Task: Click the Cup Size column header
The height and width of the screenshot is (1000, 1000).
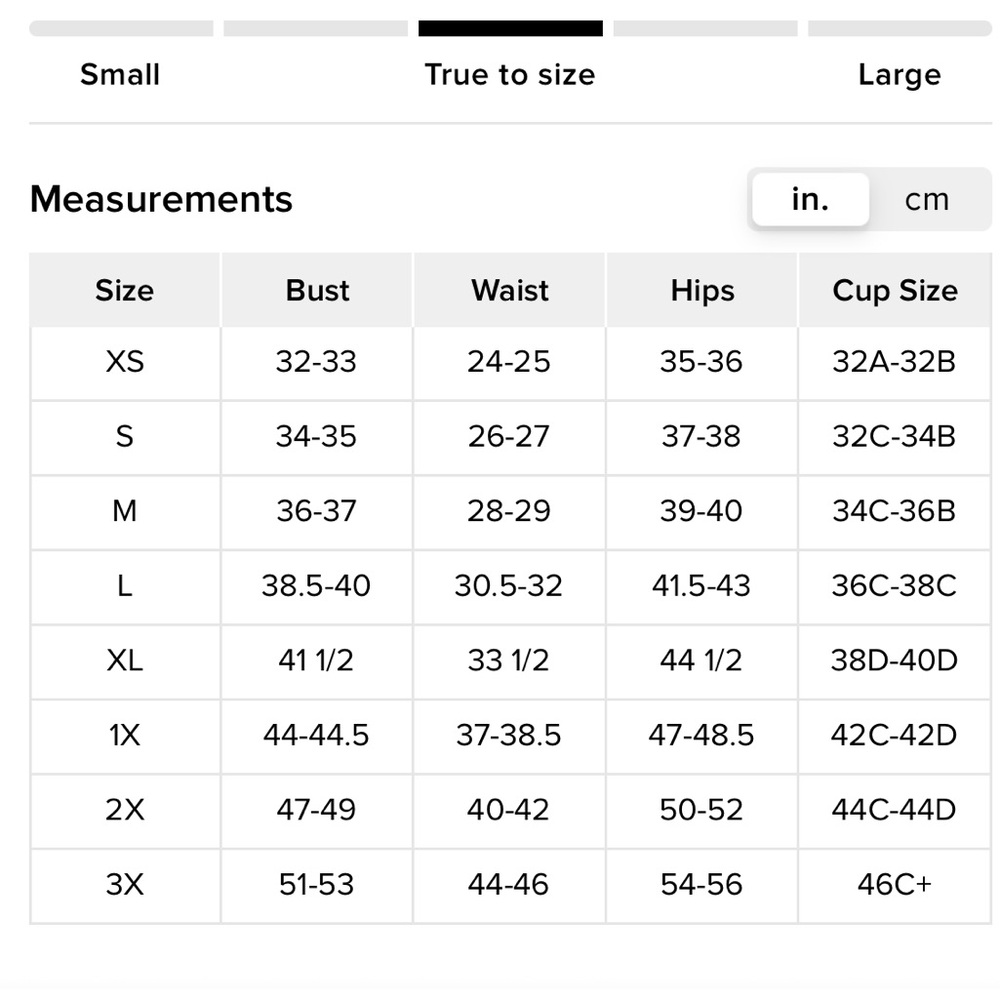Action: (x=895, y=290)
